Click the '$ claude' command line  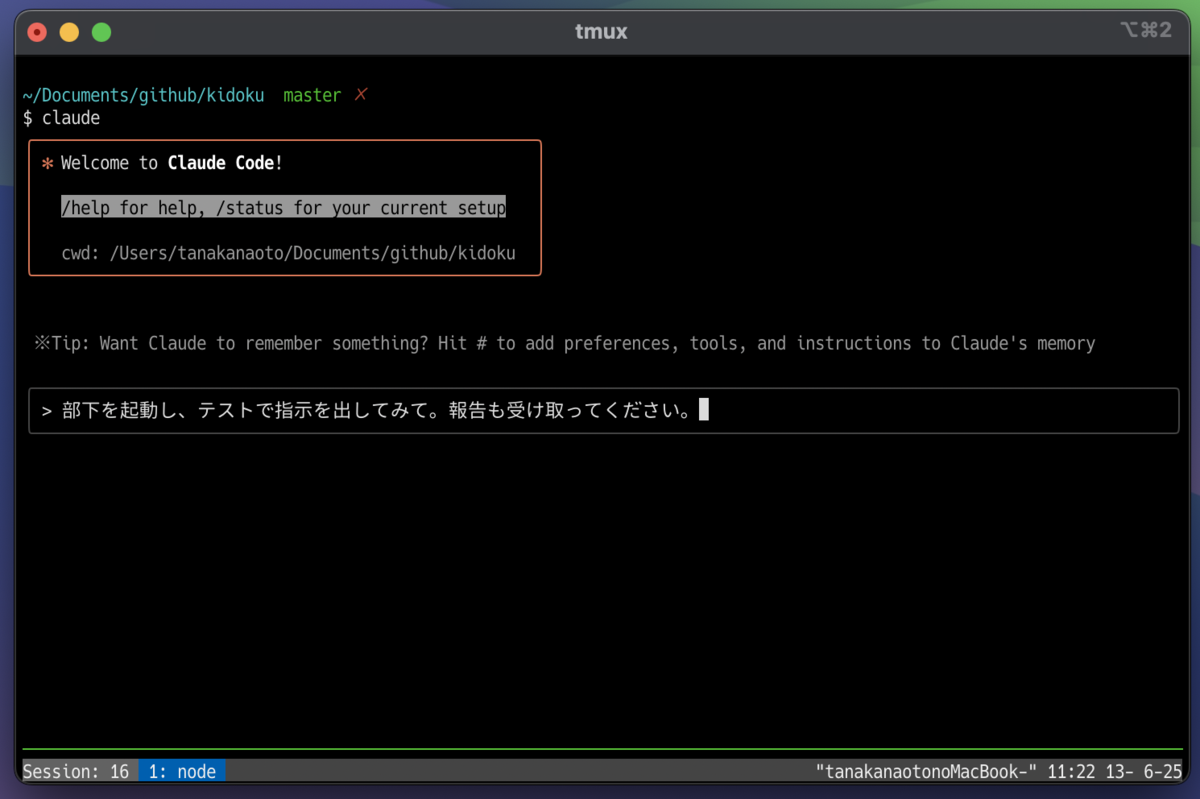point(61,118)
